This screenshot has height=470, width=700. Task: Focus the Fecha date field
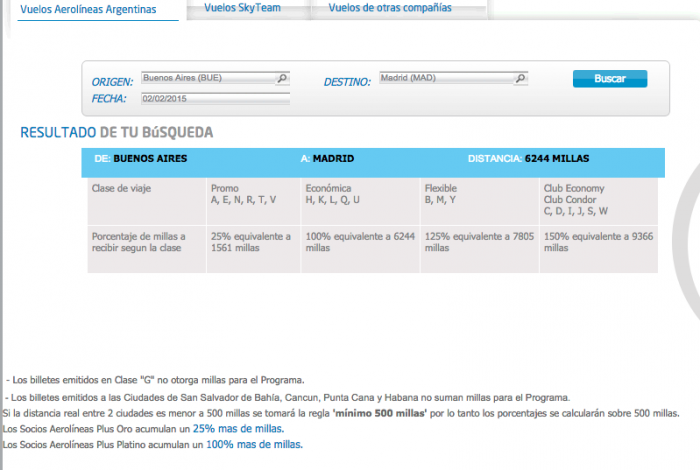tap(214, 98)
